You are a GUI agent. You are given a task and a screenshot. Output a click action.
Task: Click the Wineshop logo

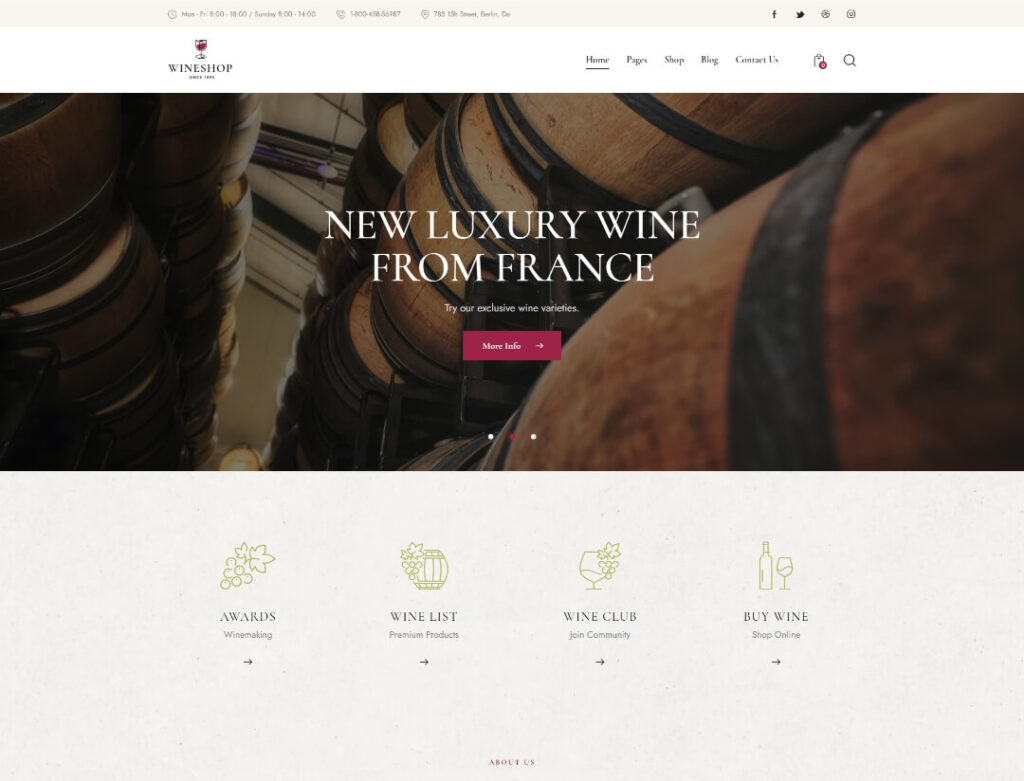point(200,59)
